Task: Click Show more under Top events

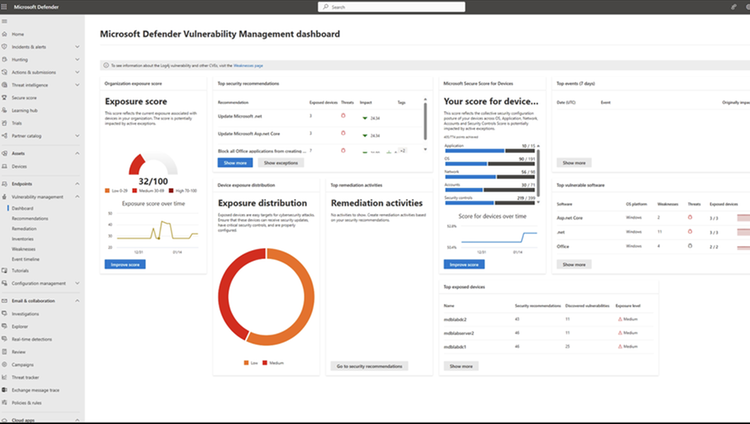Action: 574,163
